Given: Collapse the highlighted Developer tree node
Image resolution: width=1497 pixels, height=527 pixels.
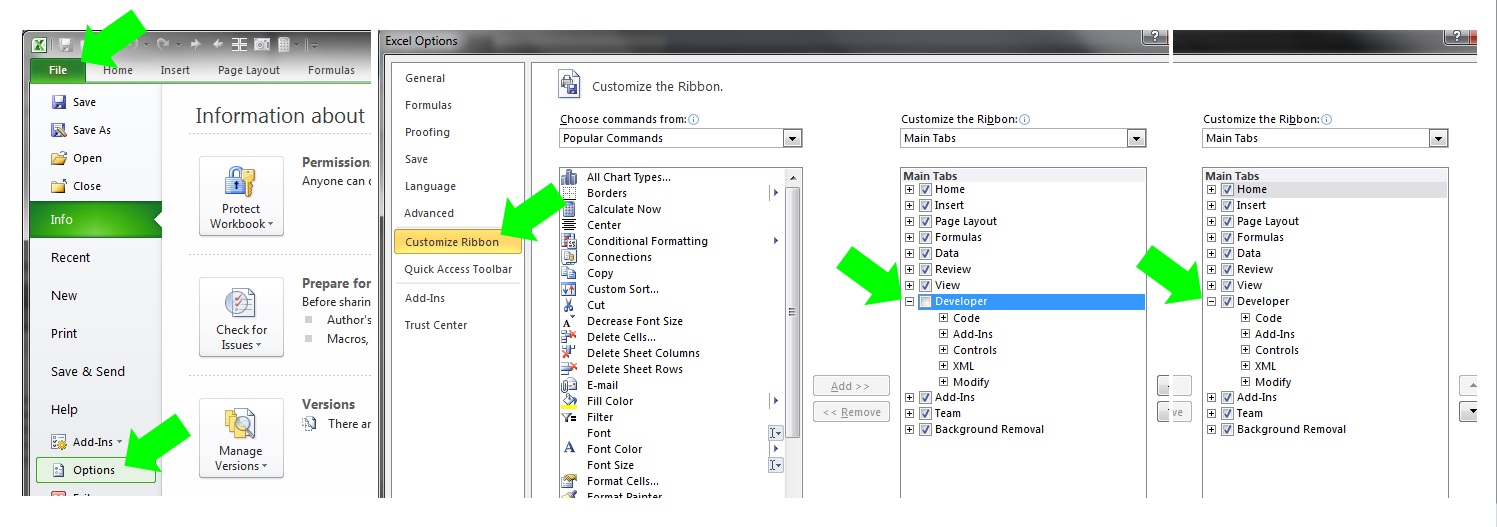Looking at the screenshot, I should pyautogui.click(x=909, y=302).
